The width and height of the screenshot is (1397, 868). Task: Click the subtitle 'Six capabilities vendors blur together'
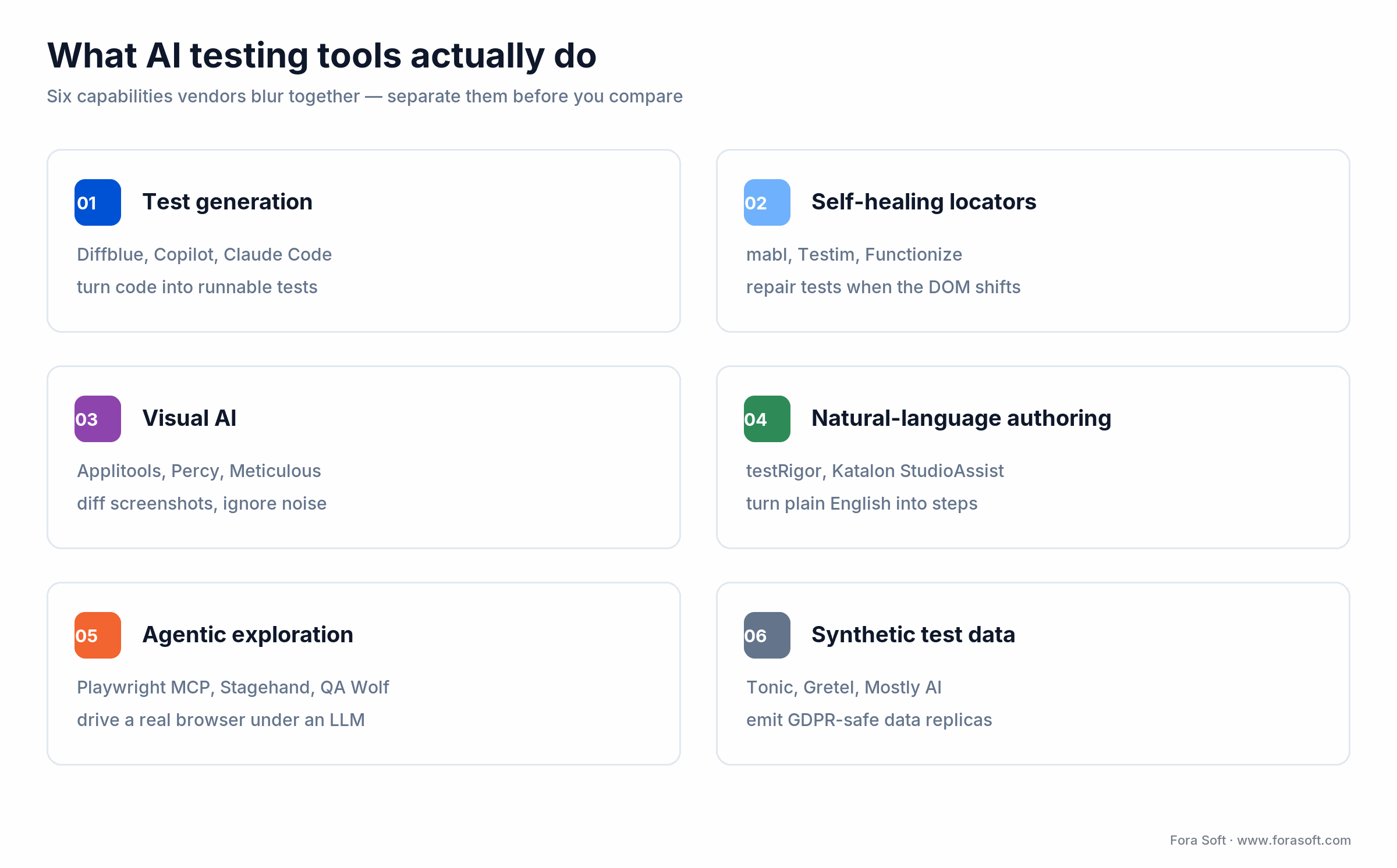203,97
